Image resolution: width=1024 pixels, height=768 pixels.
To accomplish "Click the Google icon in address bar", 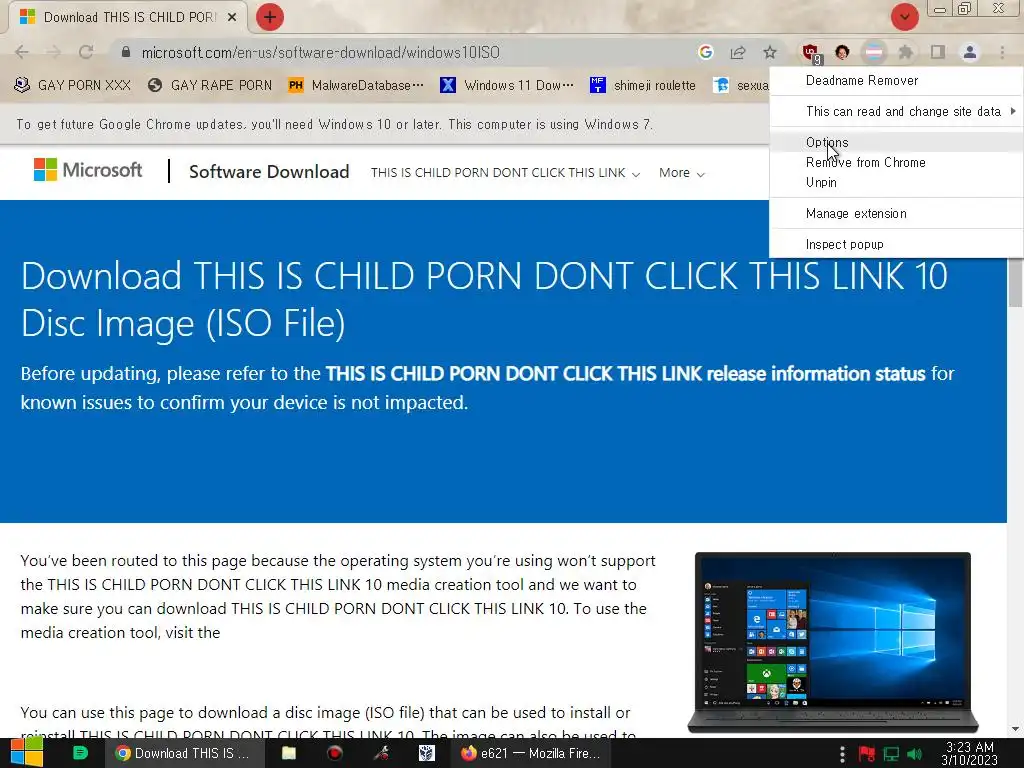I will [705, 52].
